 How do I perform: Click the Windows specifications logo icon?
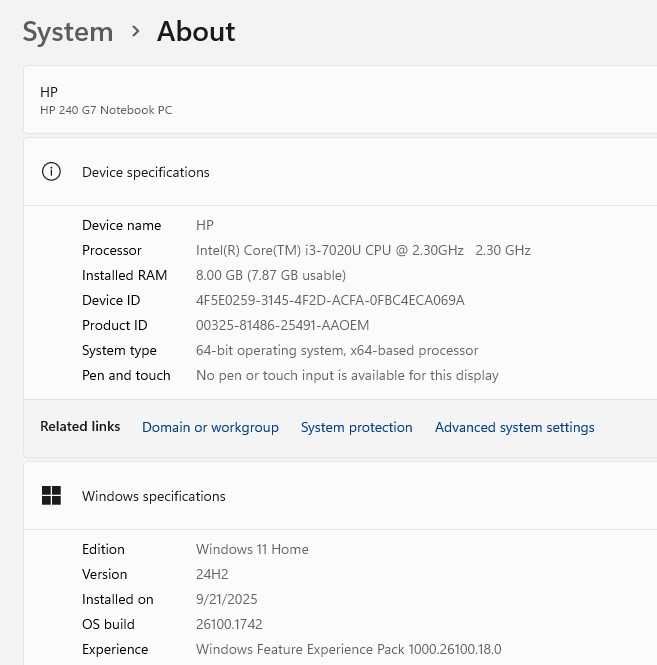pos(51,495)
